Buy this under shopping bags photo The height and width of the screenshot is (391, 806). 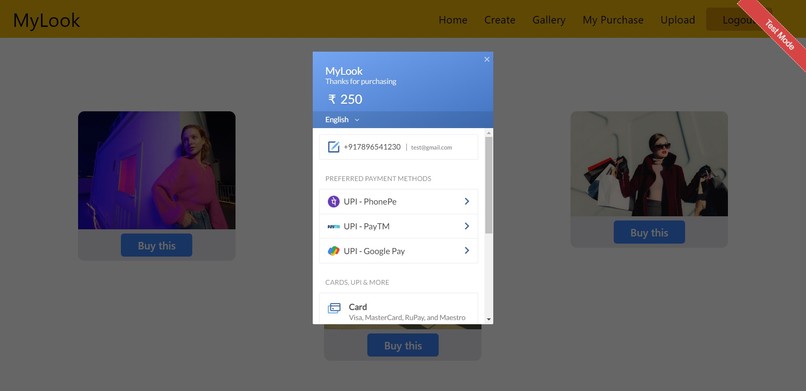649,232
